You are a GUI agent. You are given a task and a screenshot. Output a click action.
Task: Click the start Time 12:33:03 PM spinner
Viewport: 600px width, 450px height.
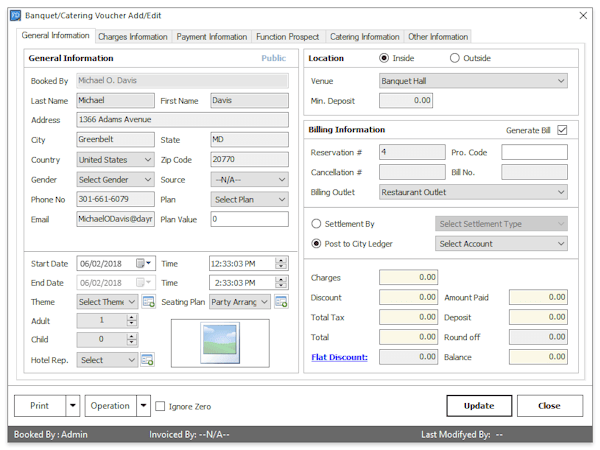pyautogui.click(x=281, y=263)
